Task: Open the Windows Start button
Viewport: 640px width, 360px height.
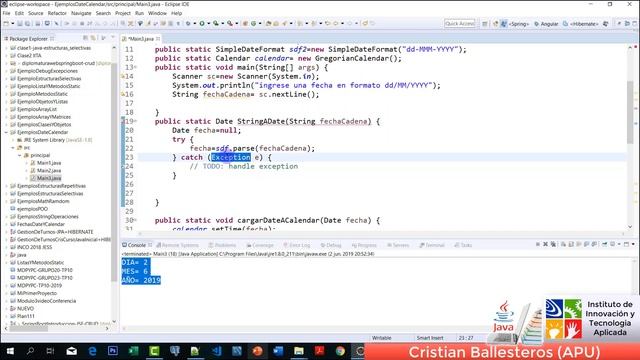Action: tap(10, 351)
